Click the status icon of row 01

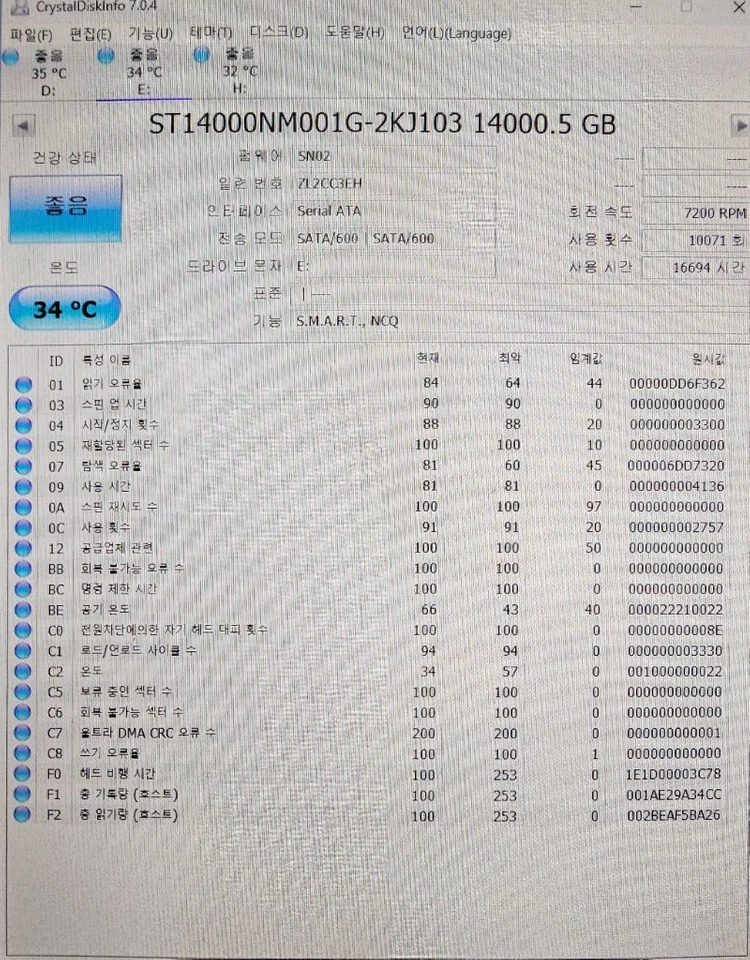click(23, 384)
